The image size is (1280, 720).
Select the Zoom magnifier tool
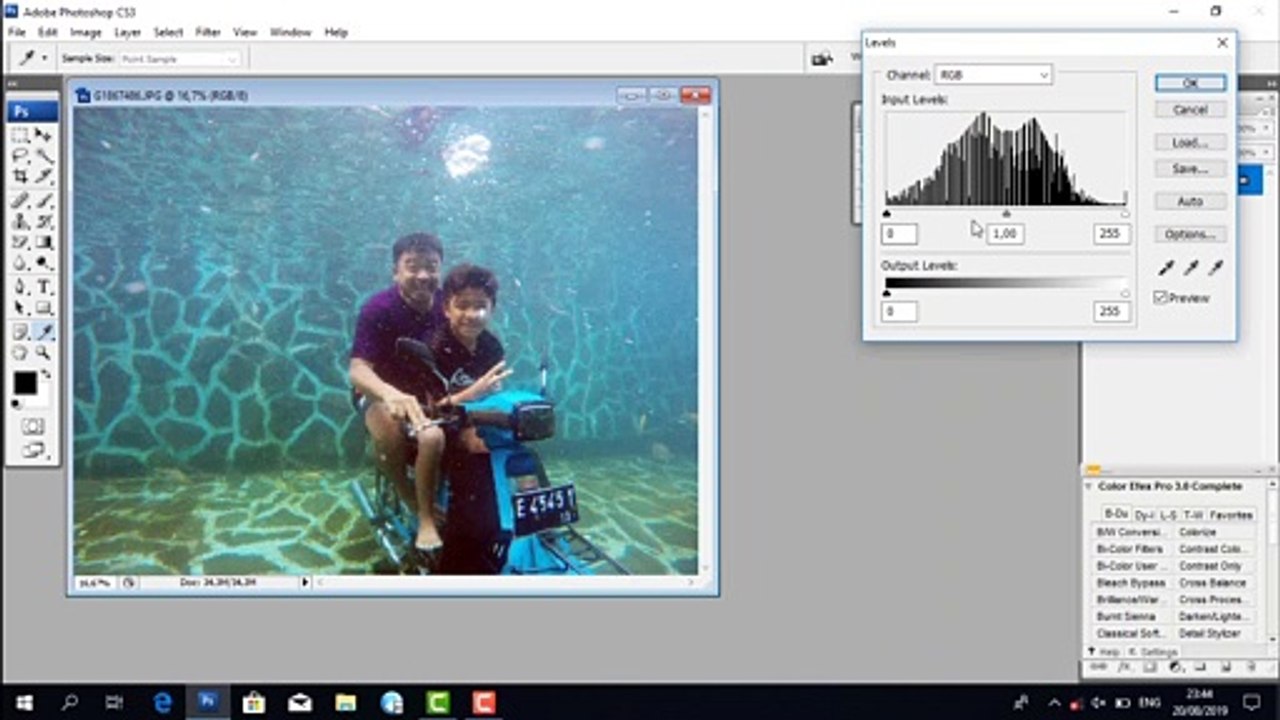pos(44,353)
